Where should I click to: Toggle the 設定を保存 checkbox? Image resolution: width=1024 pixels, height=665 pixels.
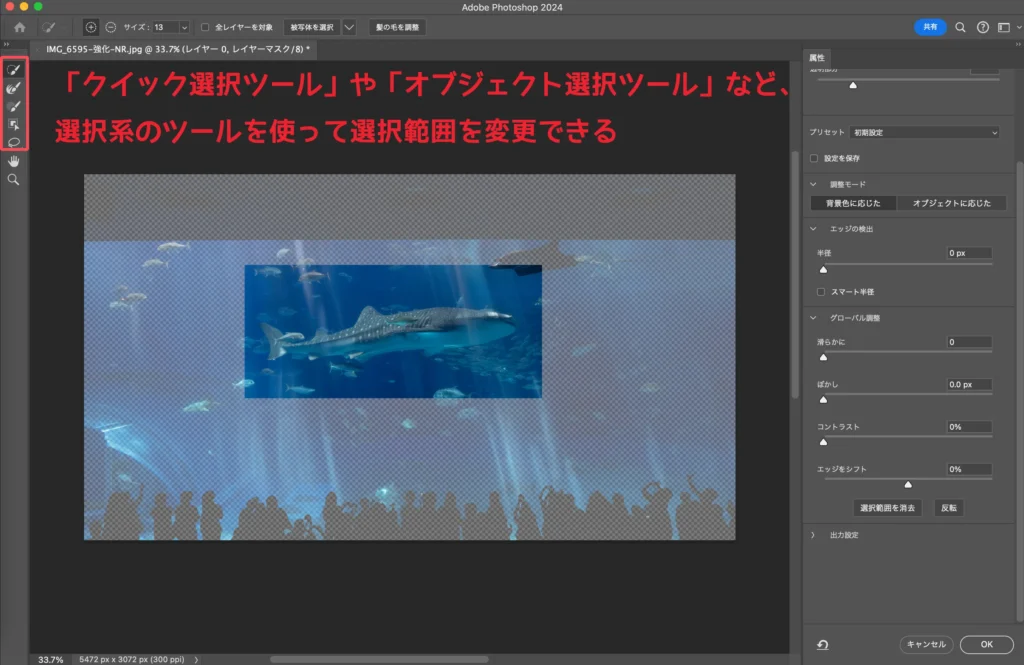click(x=815, y=158)
